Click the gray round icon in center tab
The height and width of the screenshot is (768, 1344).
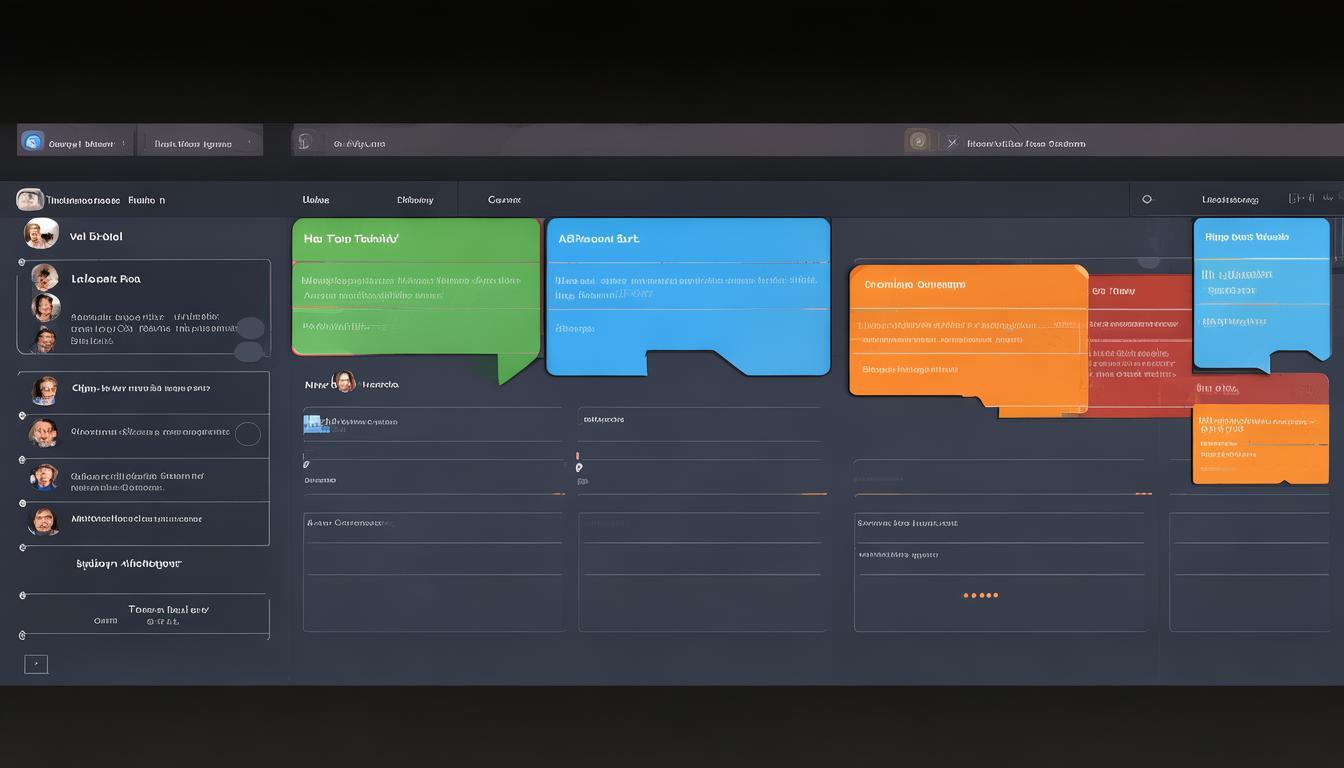point(306,142)
